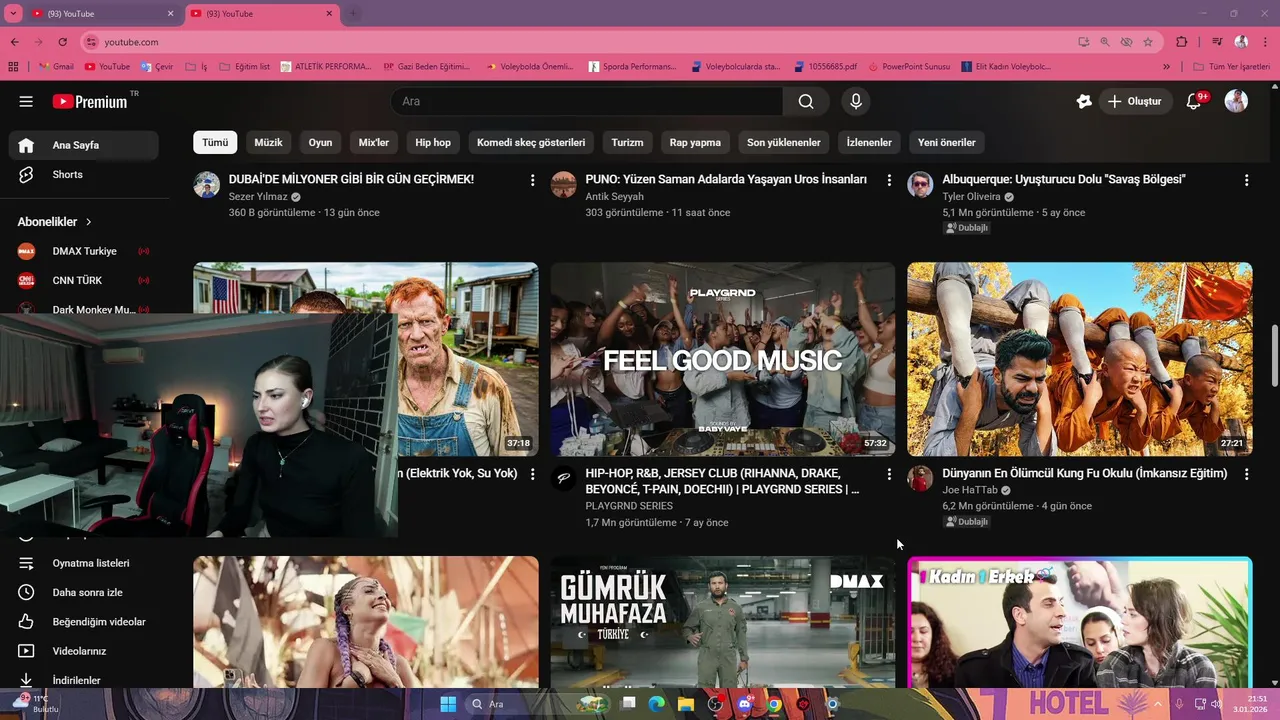Click the YouTube Premium logo

click(x=90, y=101)
